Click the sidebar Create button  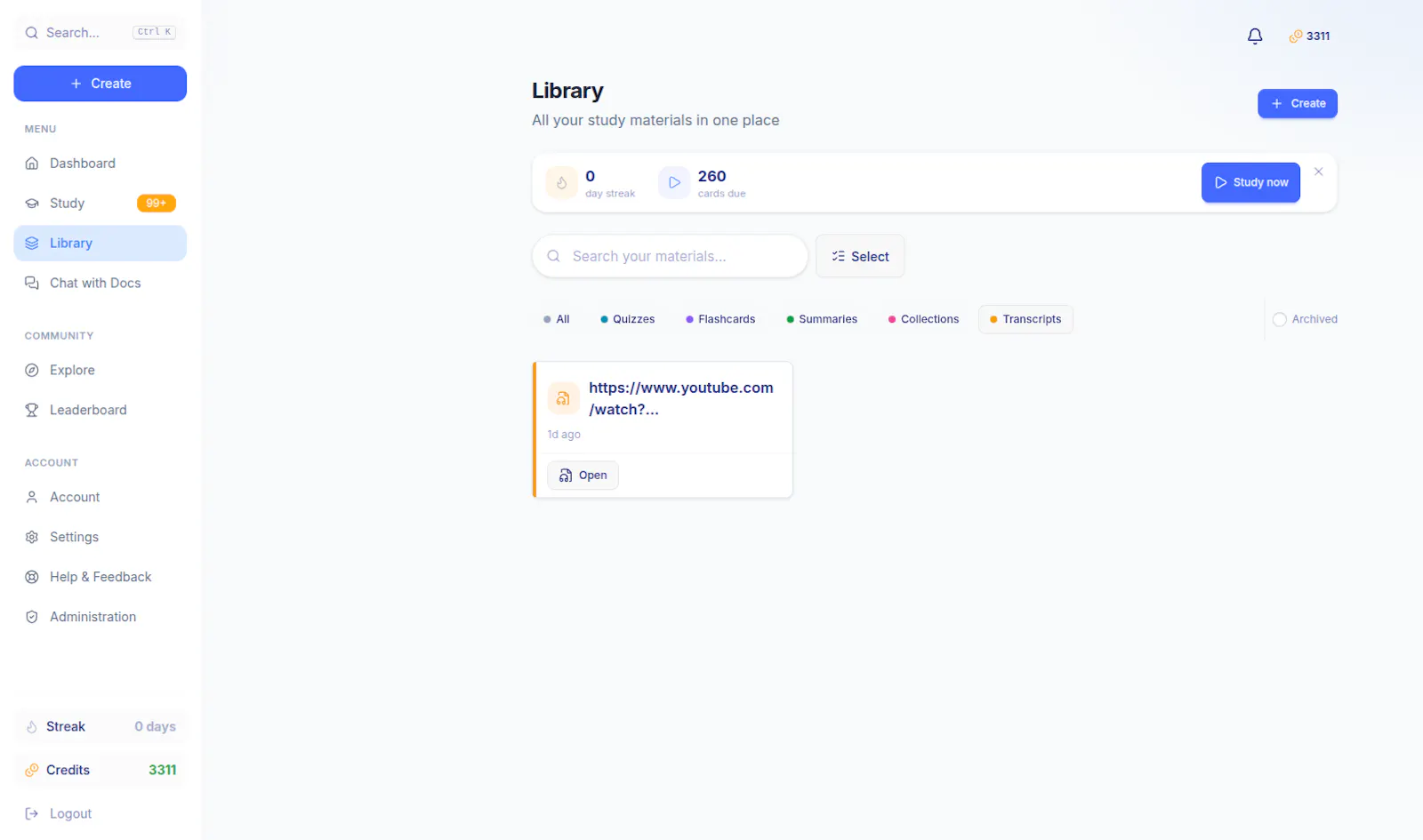click(100, 84)
